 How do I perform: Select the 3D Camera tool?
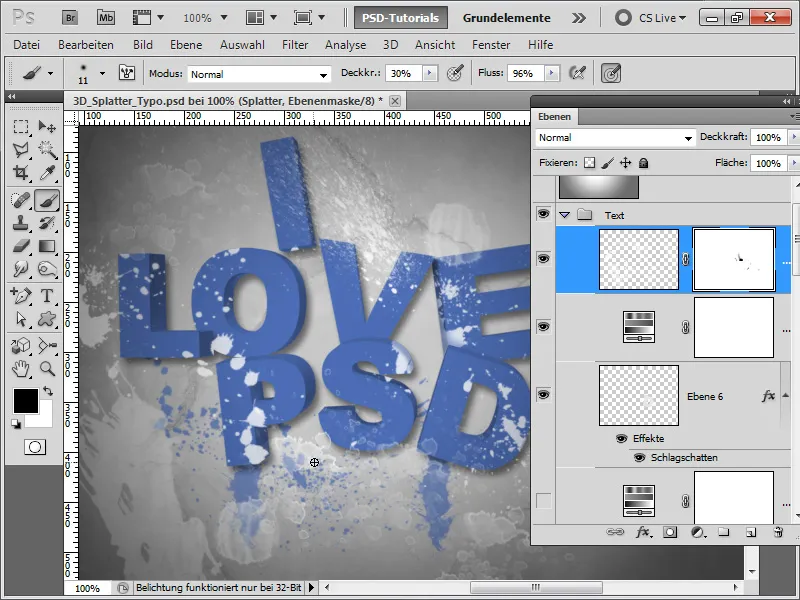[x=47, y=345]
